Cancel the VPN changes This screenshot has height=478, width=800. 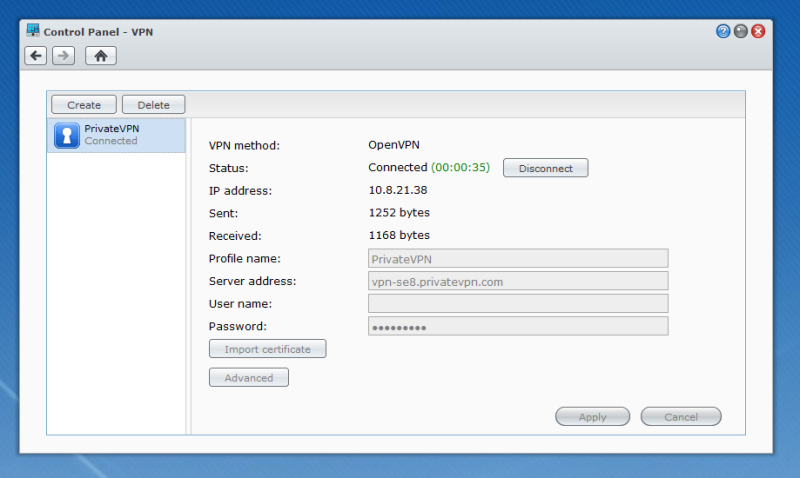click(681, 416)
